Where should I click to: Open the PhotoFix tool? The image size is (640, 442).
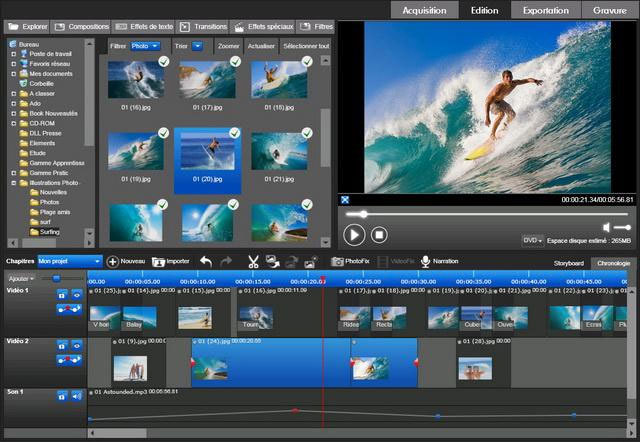350,261
